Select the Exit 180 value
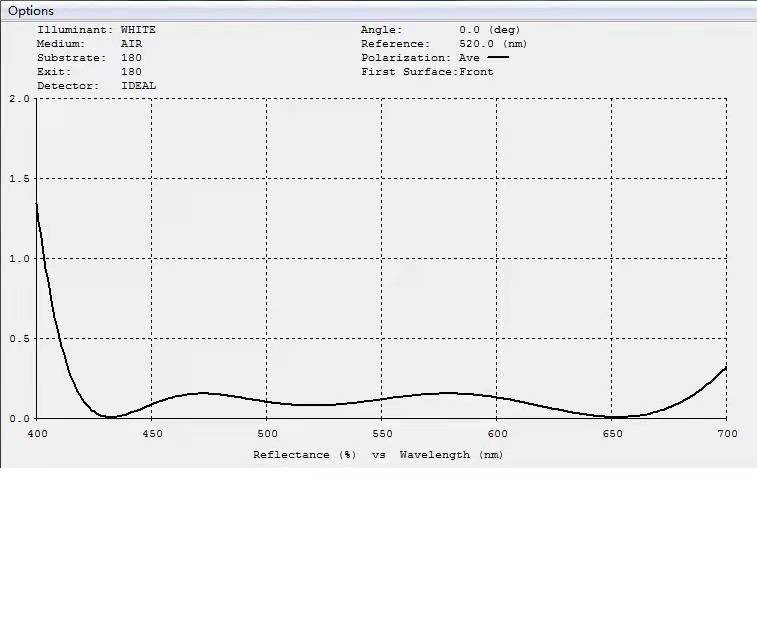 pyautogui.click(x=131, y=72)
